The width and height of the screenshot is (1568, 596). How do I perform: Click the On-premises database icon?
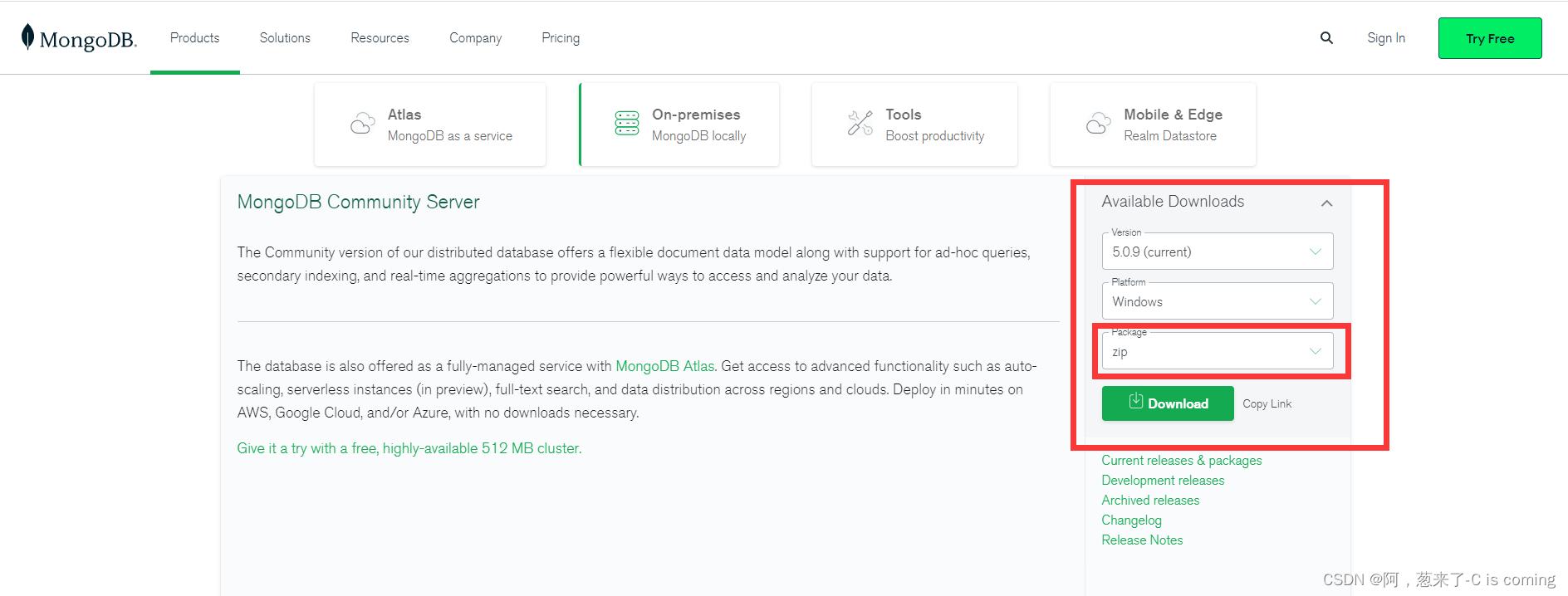point(627,123)
